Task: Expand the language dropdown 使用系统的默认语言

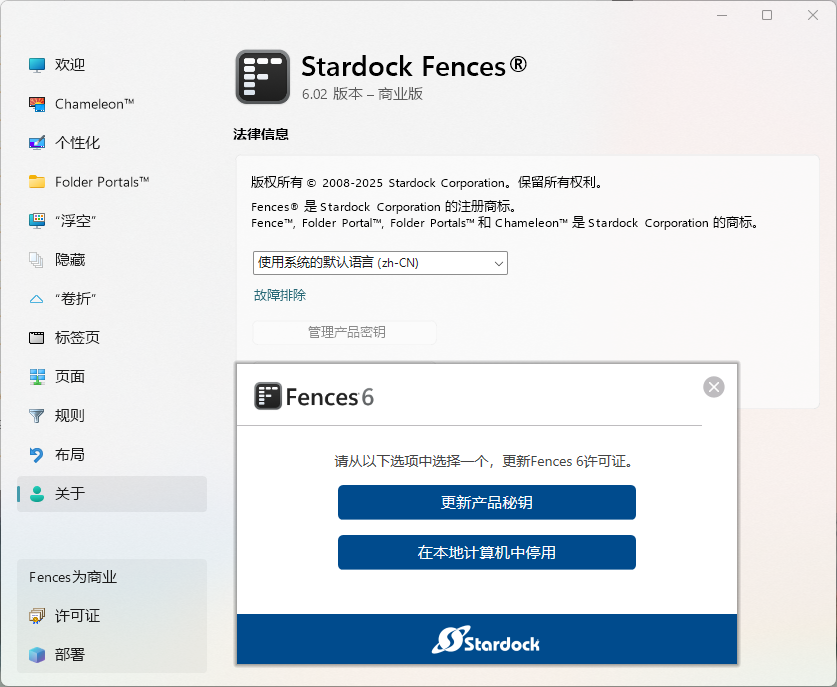Action: 380,263
